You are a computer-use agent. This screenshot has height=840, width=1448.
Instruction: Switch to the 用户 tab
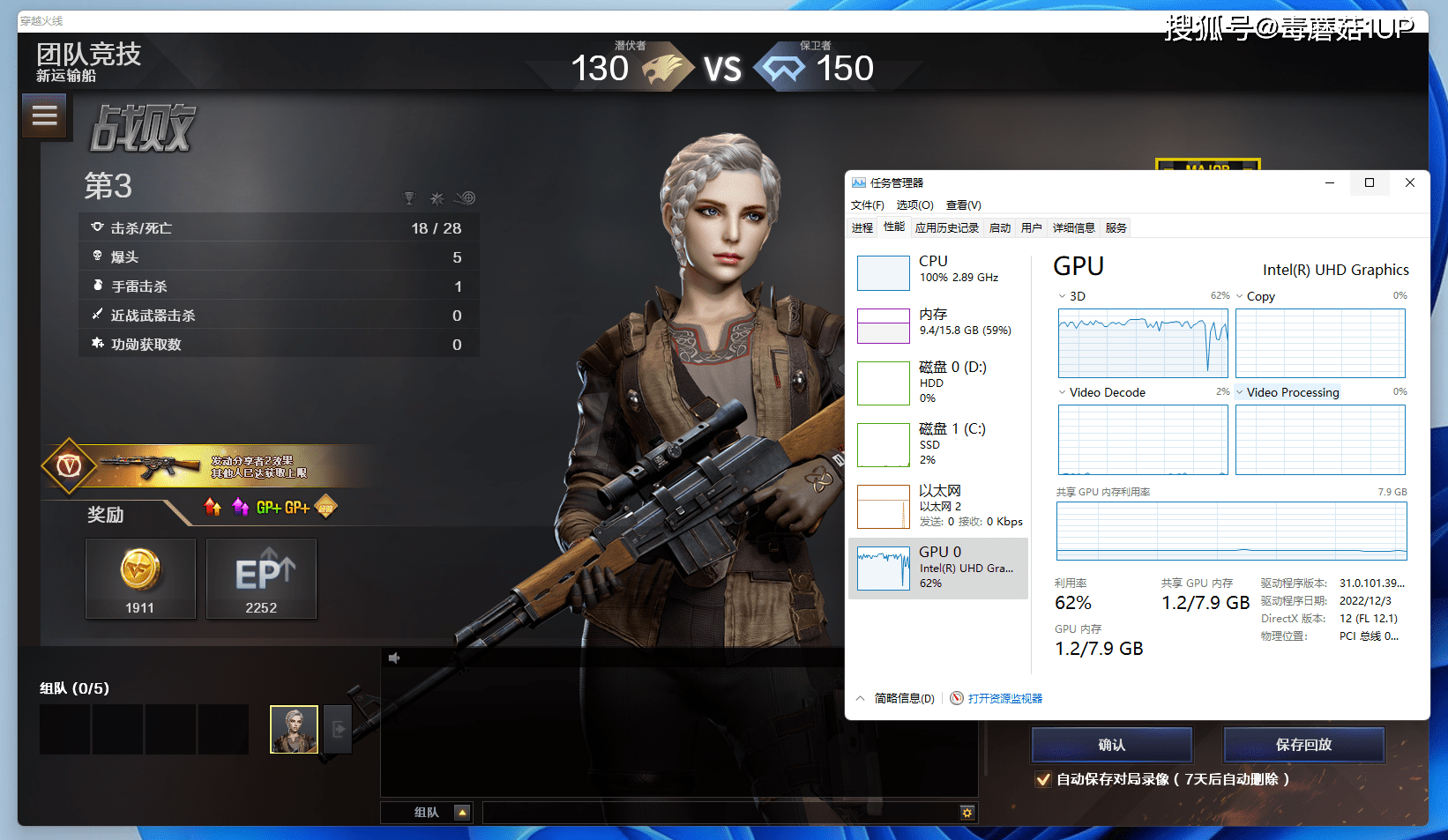(x=1032, y=227)
